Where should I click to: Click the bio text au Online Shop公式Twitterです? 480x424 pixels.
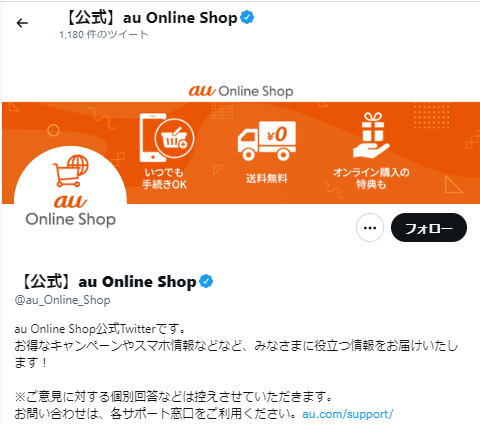click(100, 329)
